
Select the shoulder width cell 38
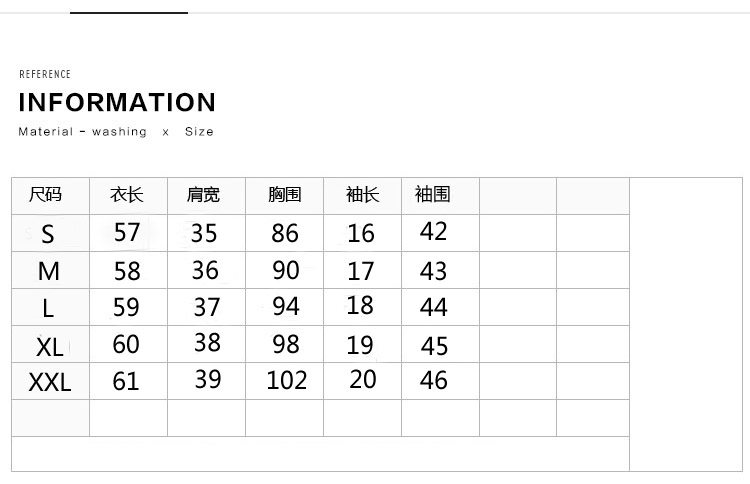(x=207, y=342)
